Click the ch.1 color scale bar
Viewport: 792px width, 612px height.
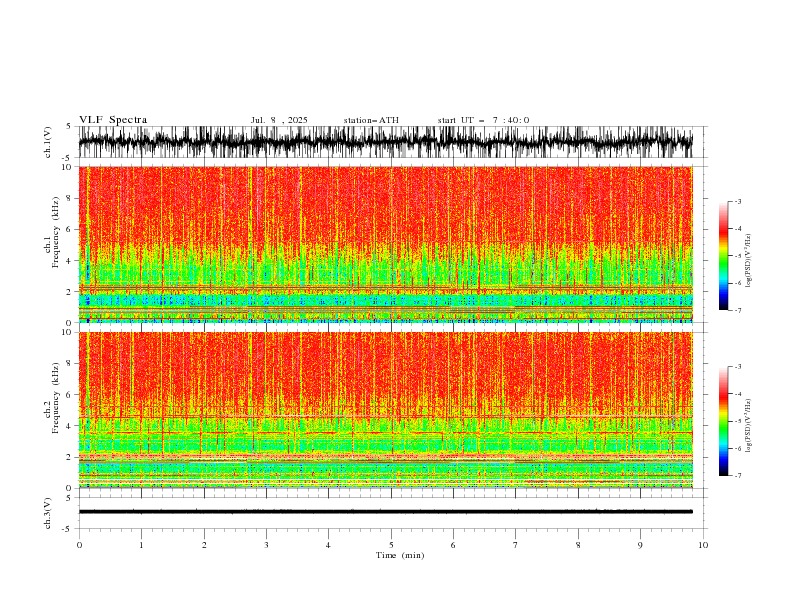(x=723, y=256)
